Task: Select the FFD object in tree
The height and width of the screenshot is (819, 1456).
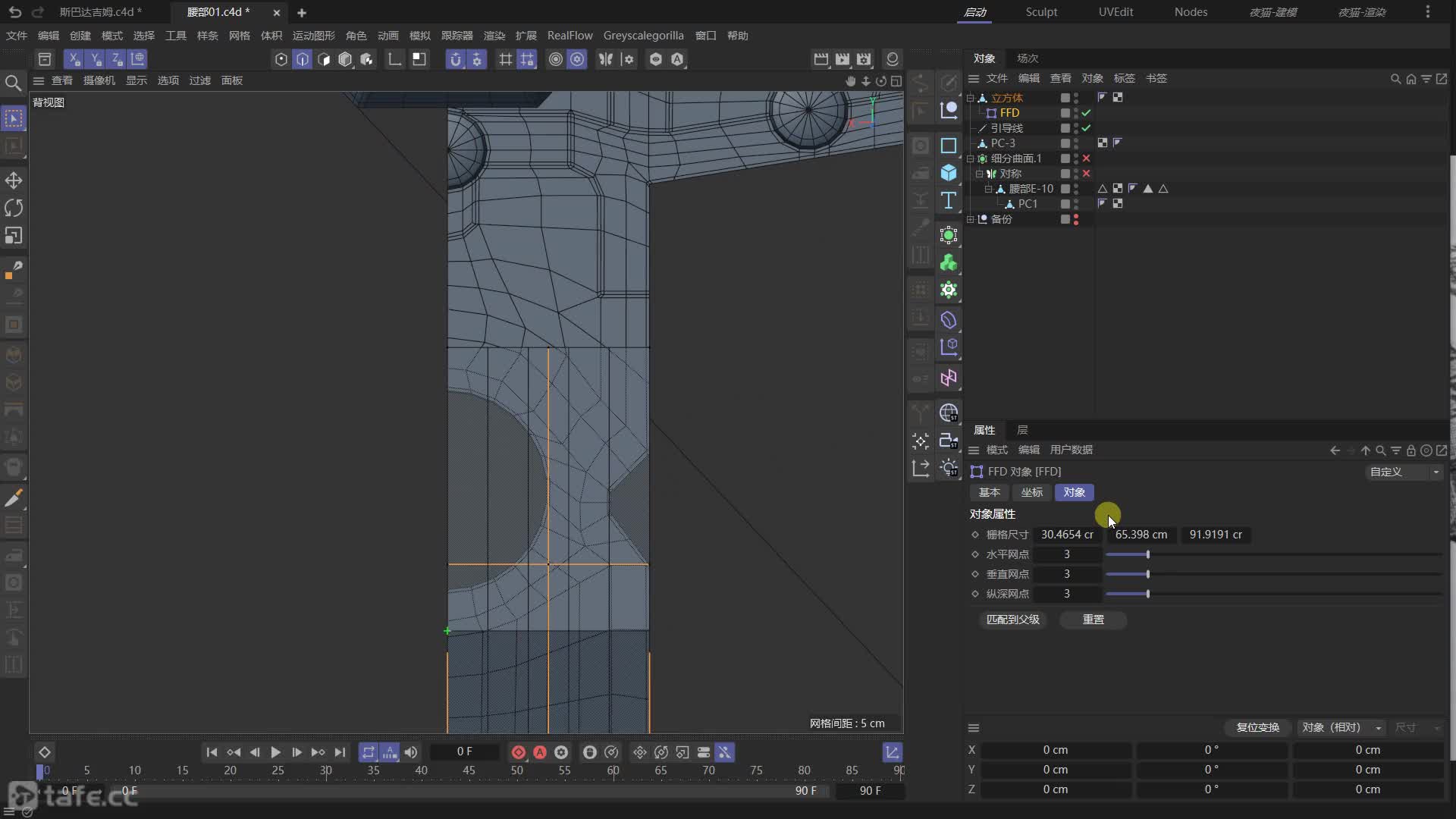Action: tap(1009, 113)
